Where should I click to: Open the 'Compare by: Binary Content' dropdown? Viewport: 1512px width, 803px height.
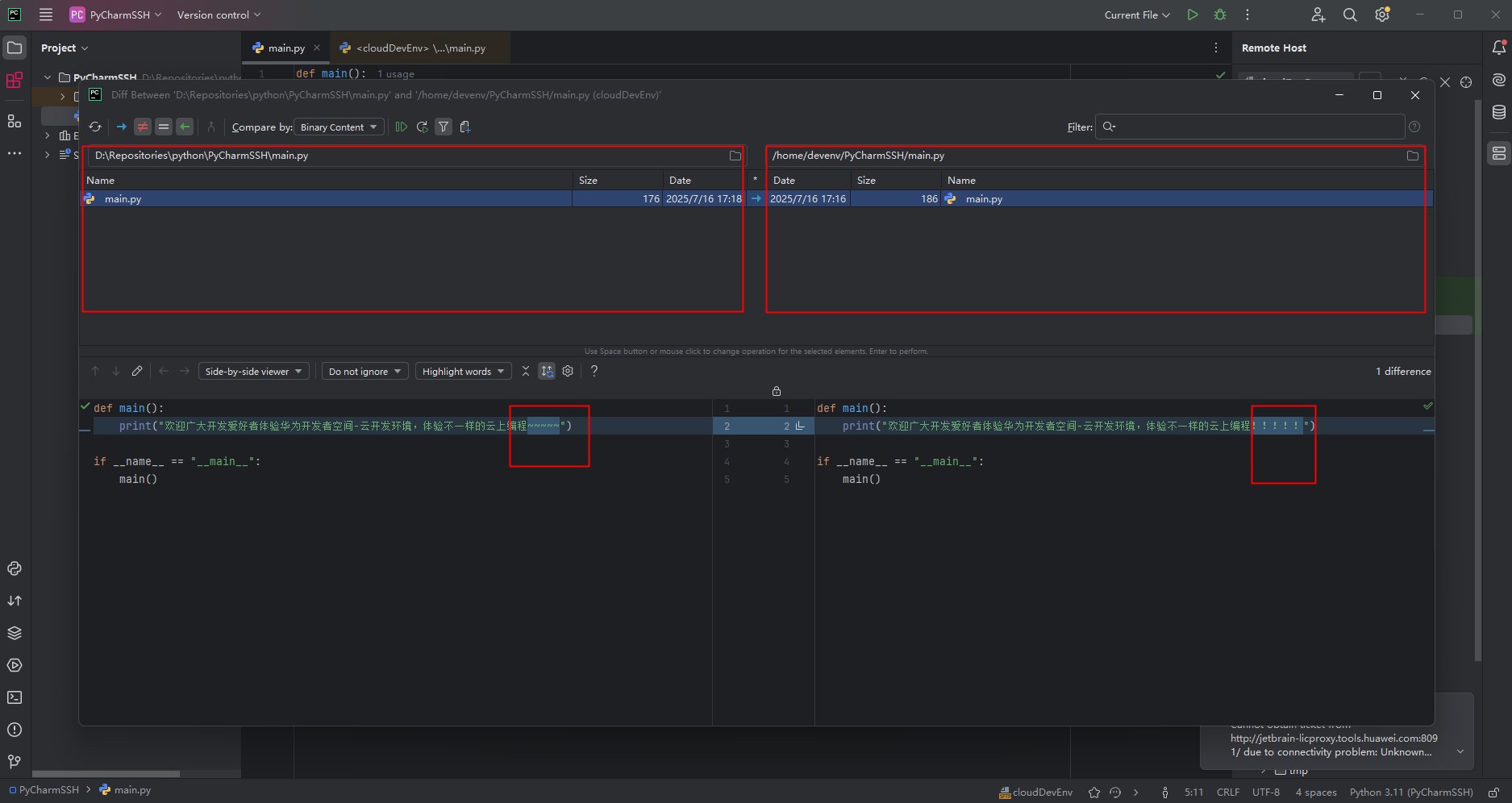(338, 127)
